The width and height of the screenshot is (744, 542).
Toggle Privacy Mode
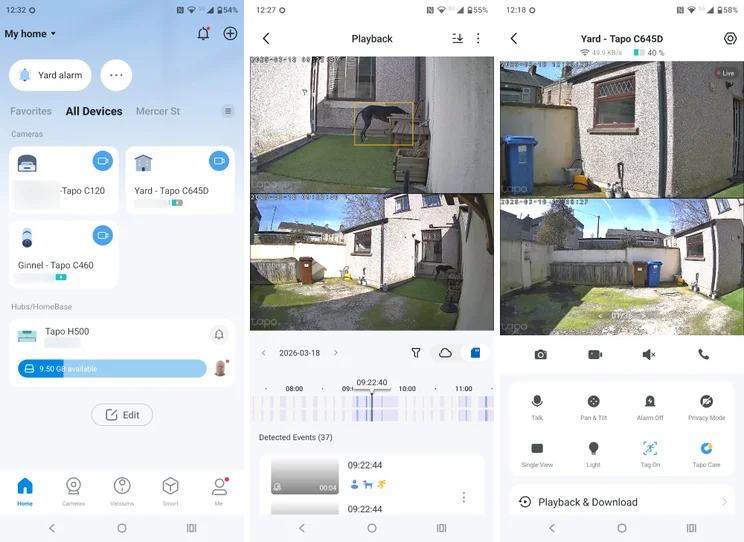point(707,407)
